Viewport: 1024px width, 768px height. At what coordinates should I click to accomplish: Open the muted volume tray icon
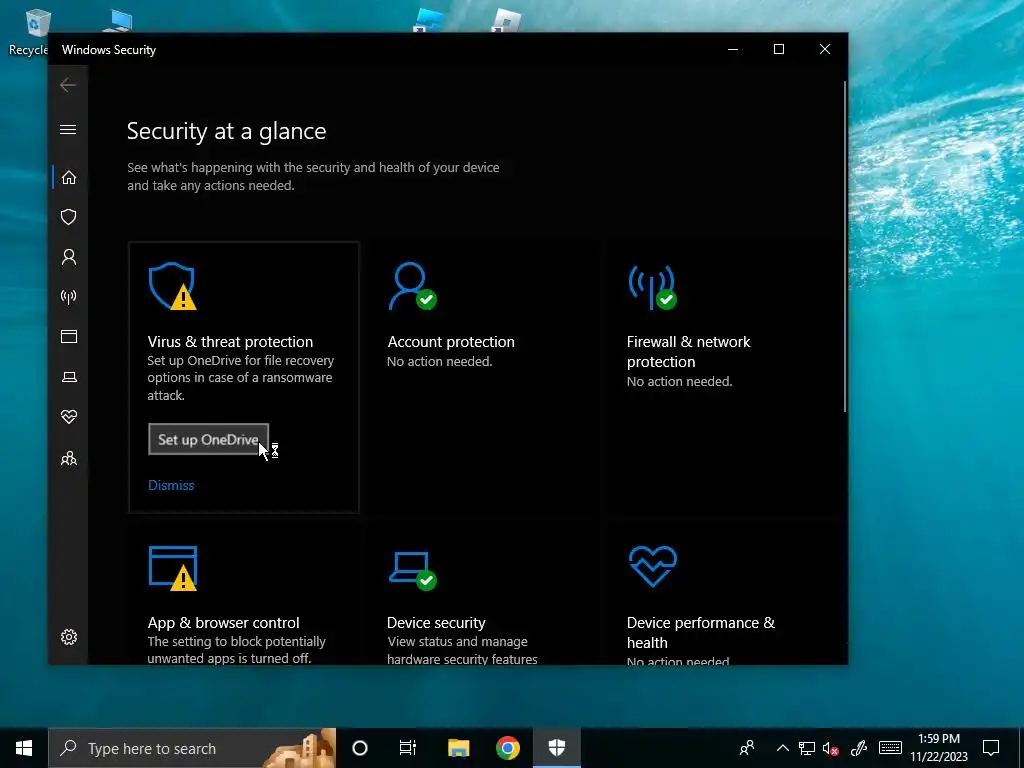[831, 748]
